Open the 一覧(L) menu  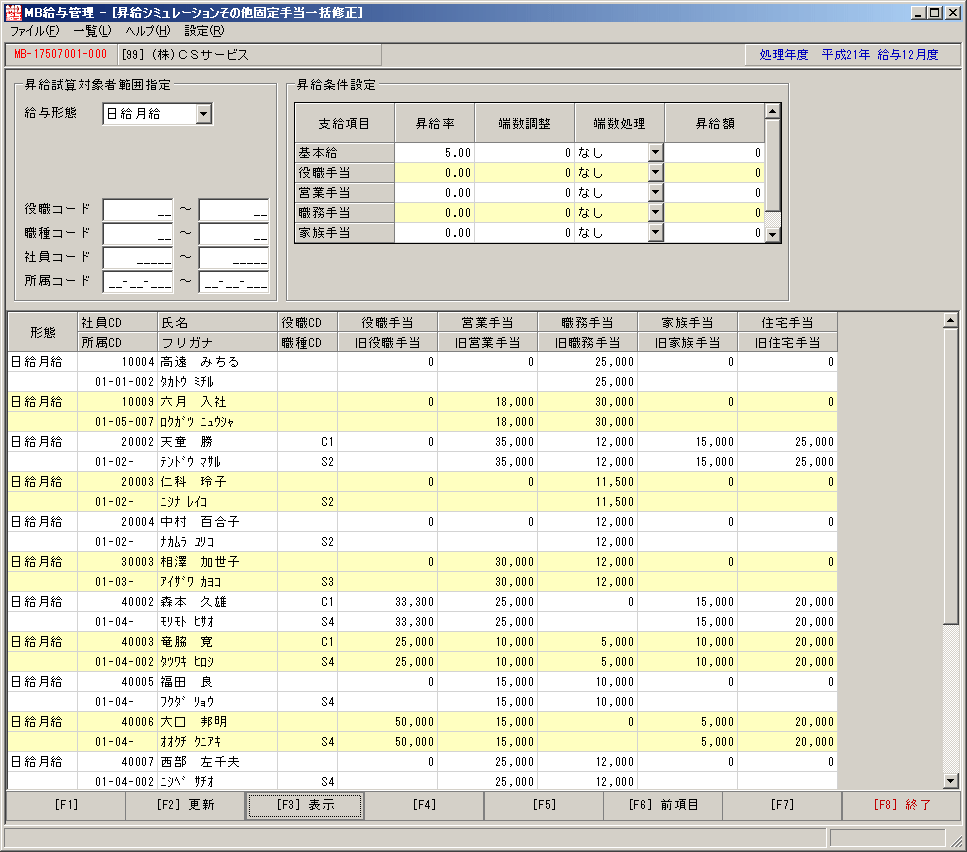pyautogui.click(x=93, y=31)
